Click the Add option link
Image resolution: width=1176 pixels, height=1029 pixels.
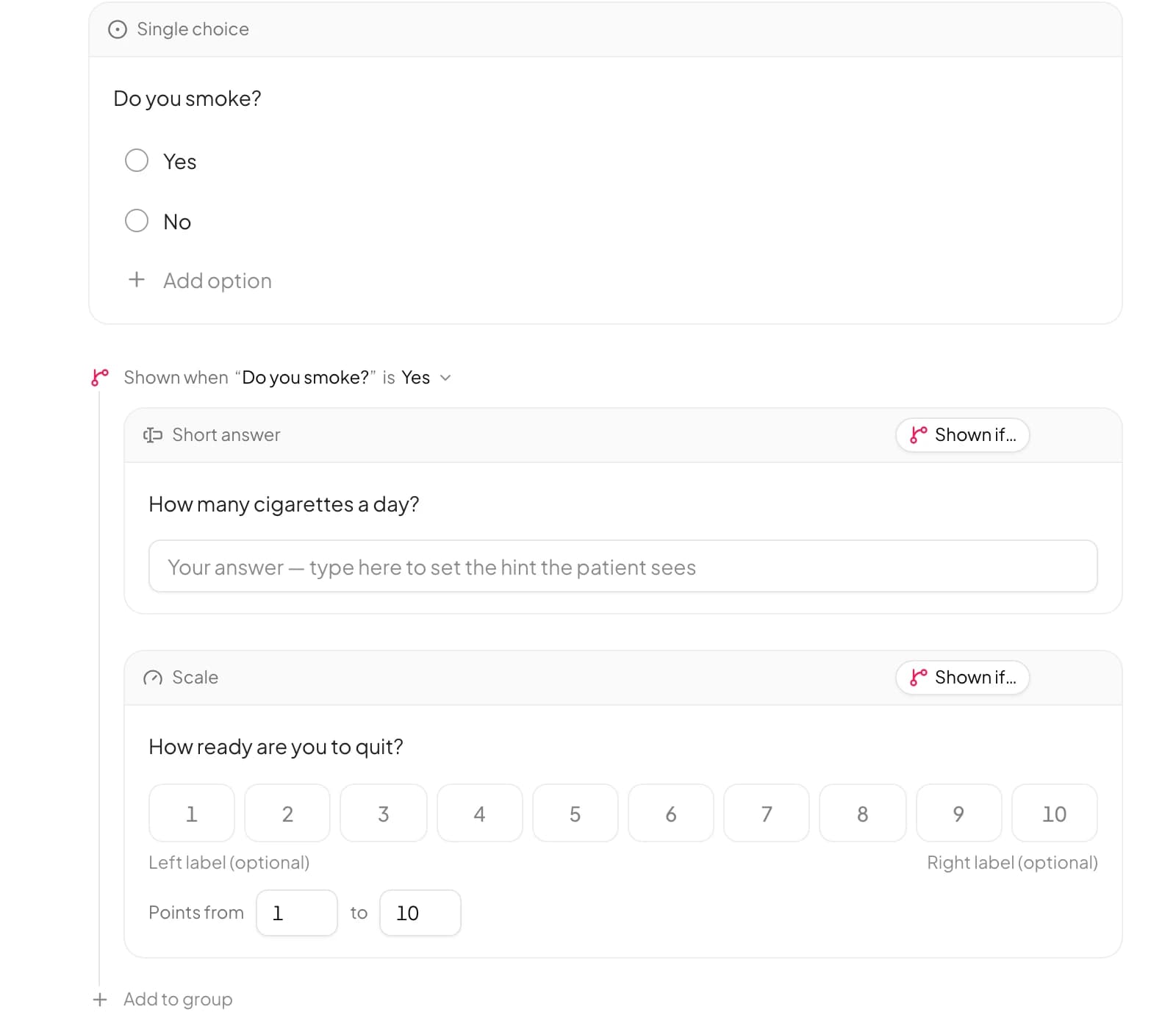pos(218,281)
